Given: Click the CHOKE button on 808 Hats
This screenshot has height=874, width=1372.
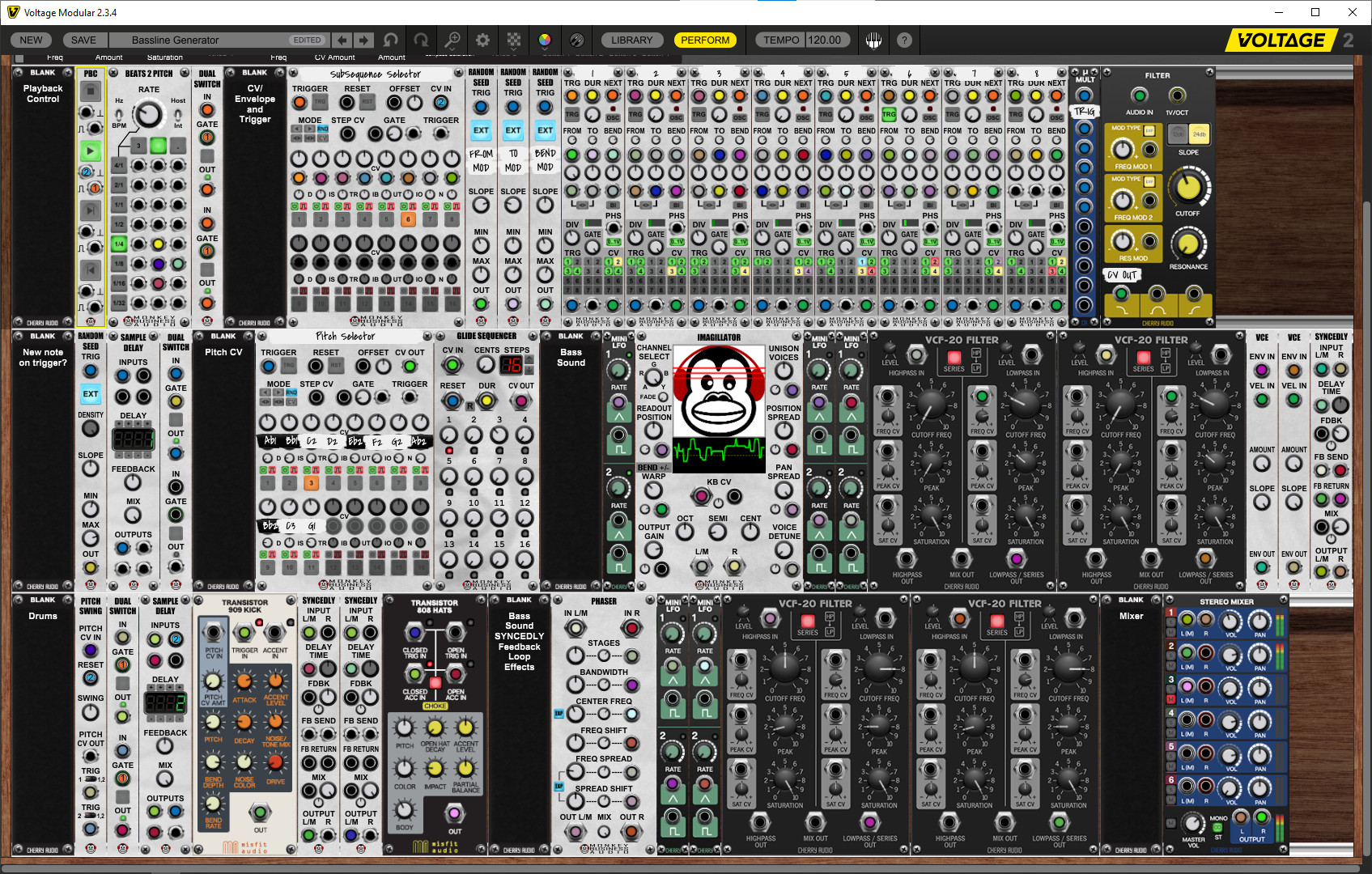Looking at the screenshot, I should pos(435,684).
